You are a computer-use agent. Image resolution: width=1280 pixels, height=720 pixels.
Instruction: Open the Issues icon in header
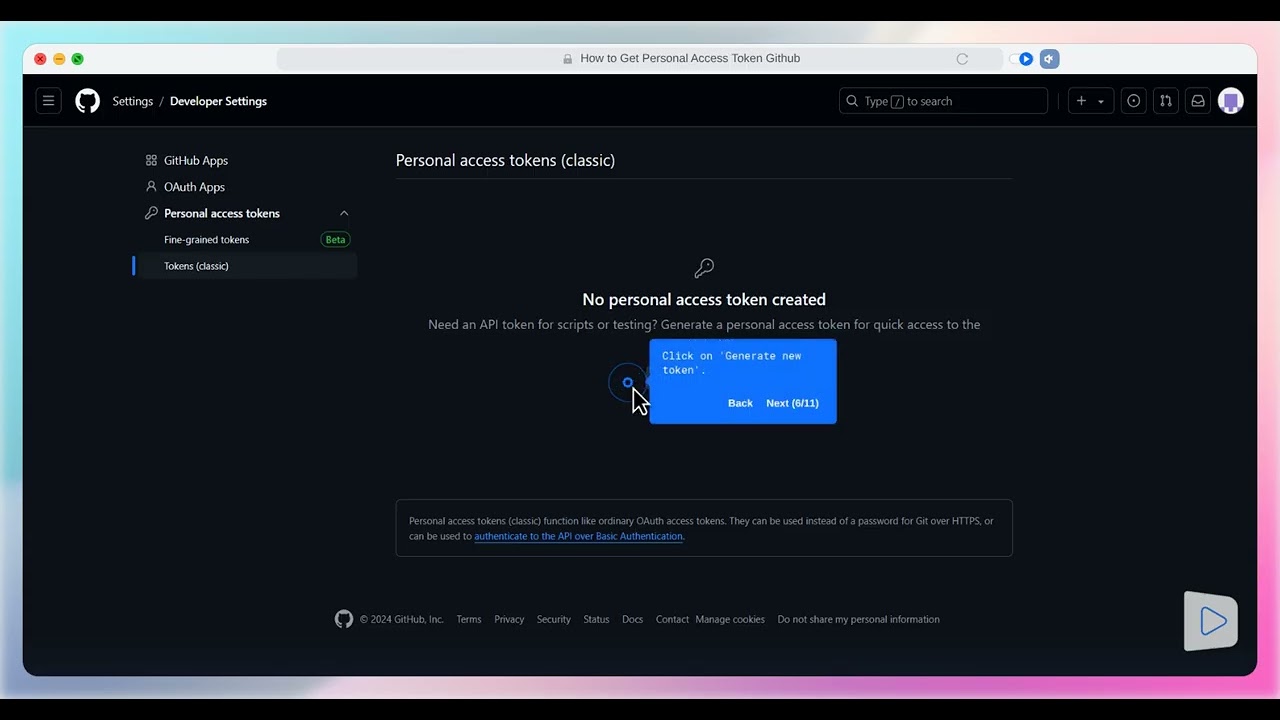pyautogui.click(x=1133, y=101)
